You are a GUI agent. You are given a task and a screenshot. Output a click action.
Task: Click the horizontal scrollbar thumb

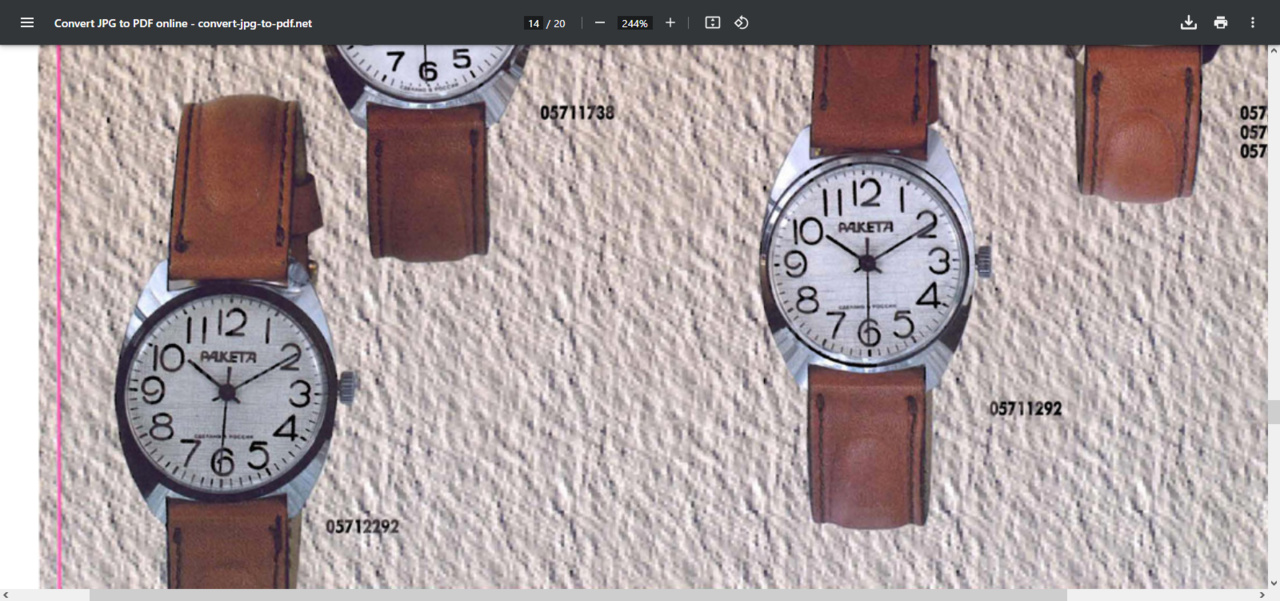click(578, 595)
